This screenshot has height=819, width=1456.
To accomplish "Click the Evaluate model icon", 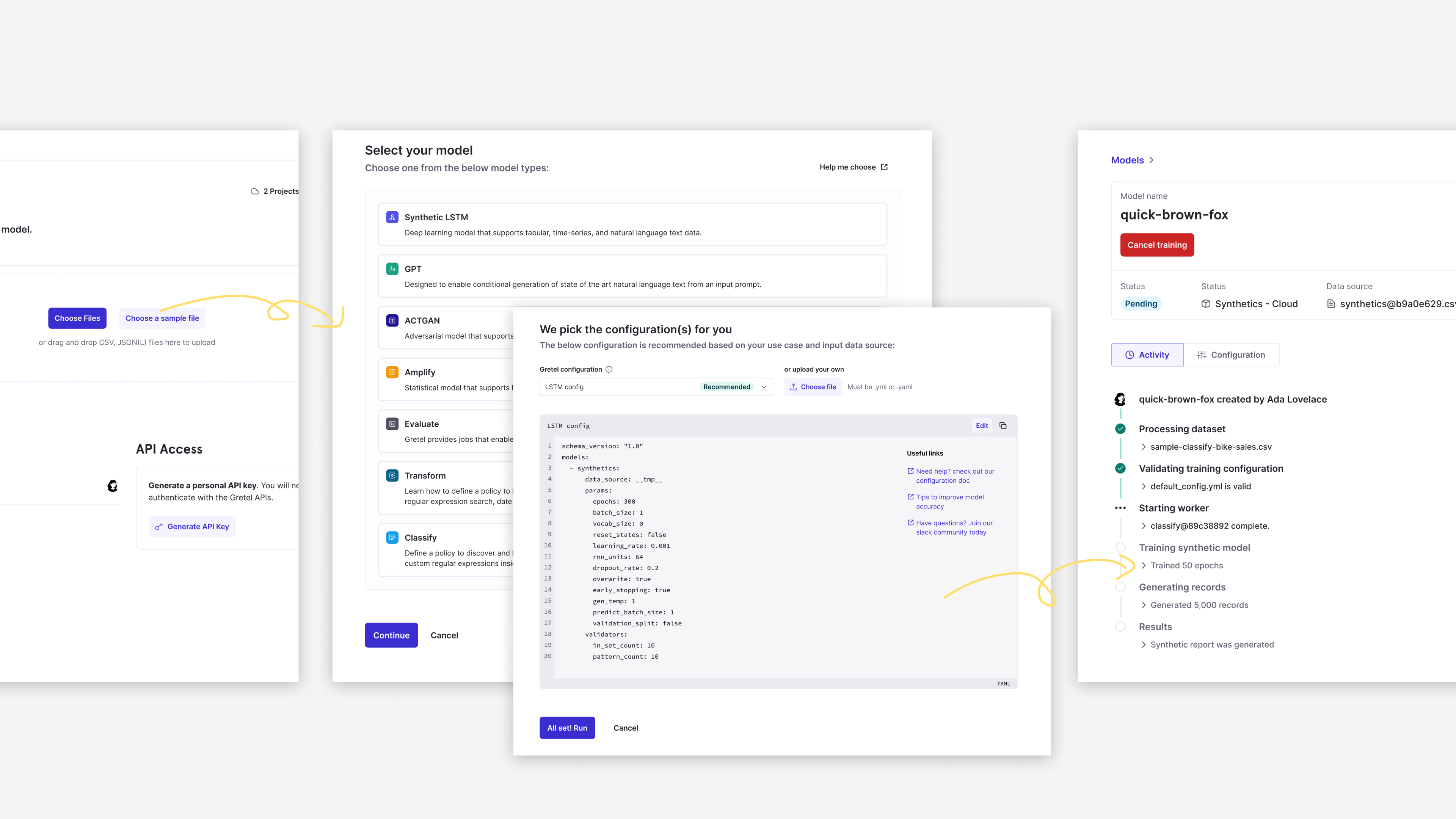I will [x=392, y=424].
